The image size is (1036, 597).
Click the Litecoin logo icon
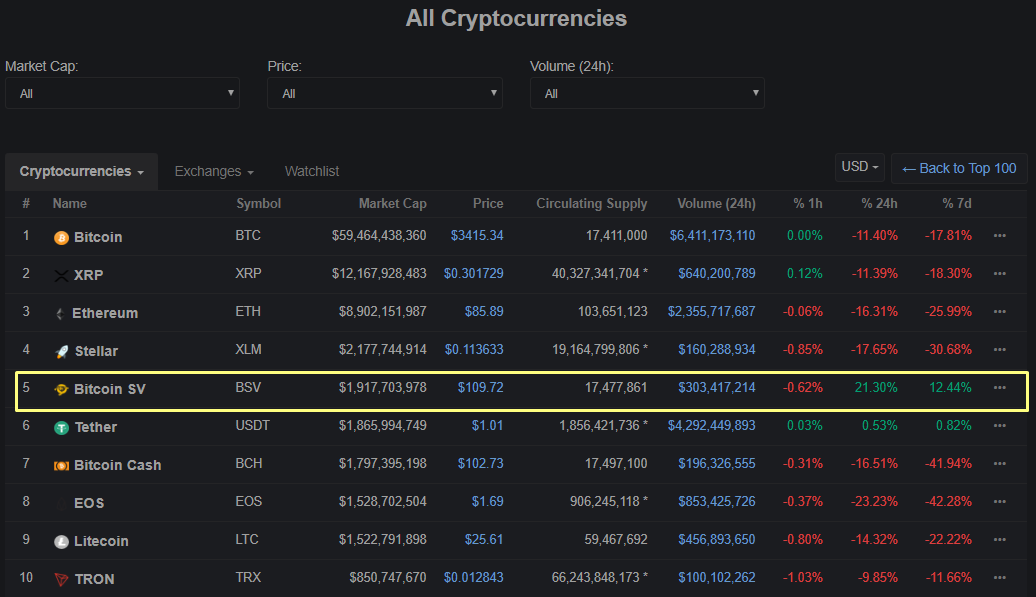61,542
